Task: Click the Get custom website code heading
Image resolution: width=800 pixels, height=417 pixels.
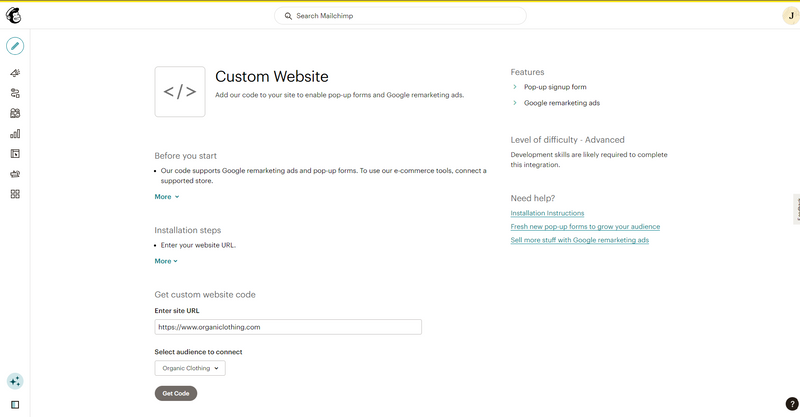Action: click(205, 295)
